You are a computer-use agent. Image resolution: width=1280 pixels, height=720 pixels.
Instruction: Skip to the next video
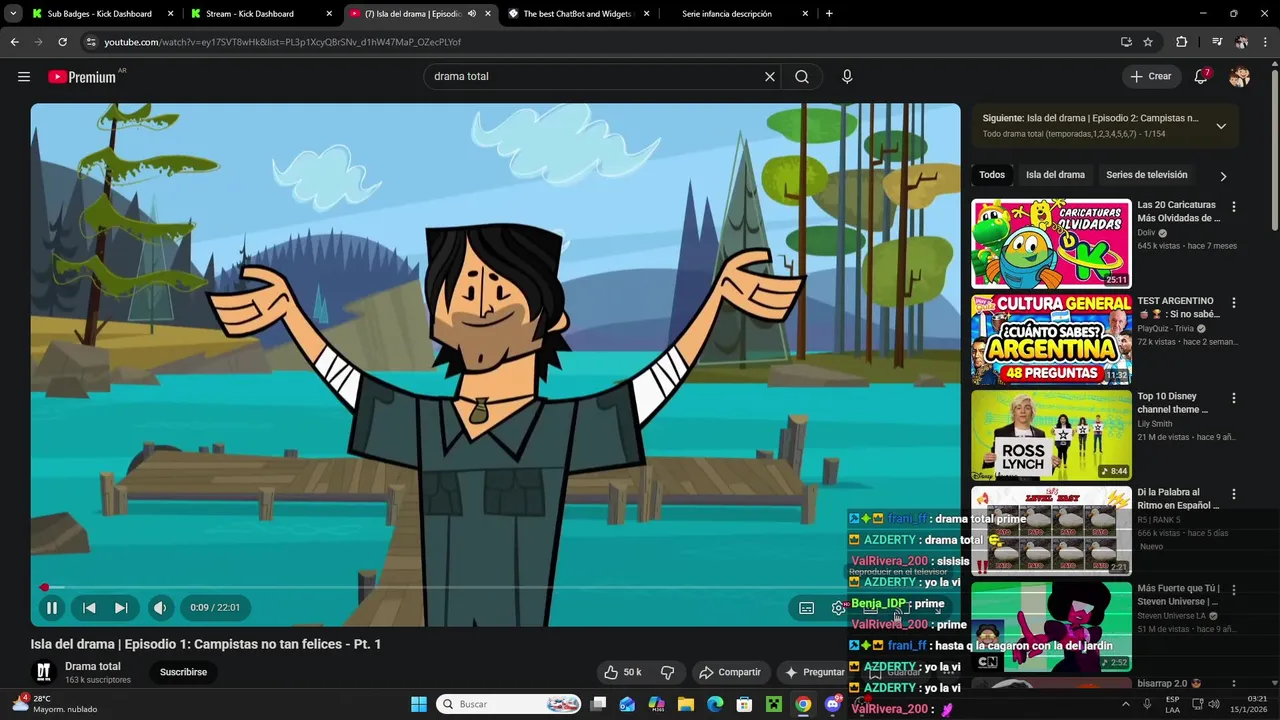click(121, 607)
